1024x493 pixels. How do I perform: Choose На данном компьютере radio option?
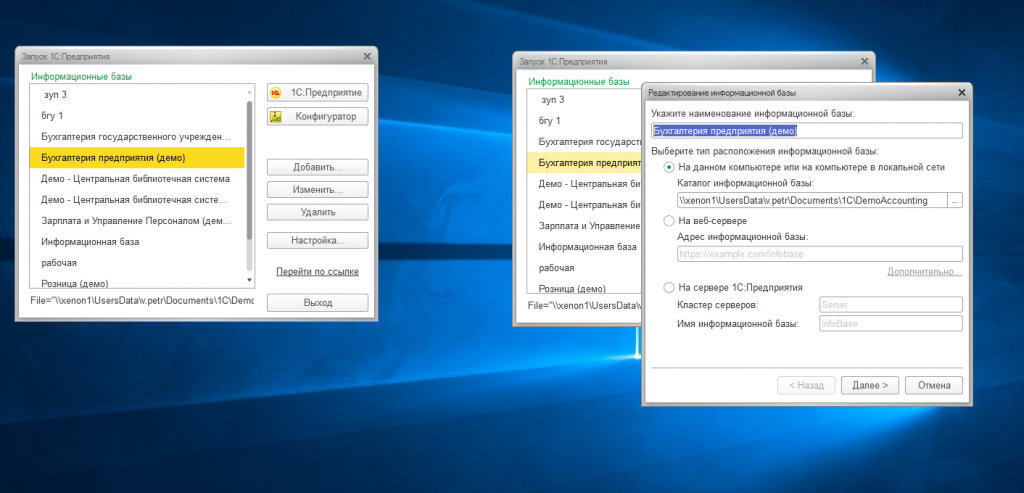[x=669, y=167]
